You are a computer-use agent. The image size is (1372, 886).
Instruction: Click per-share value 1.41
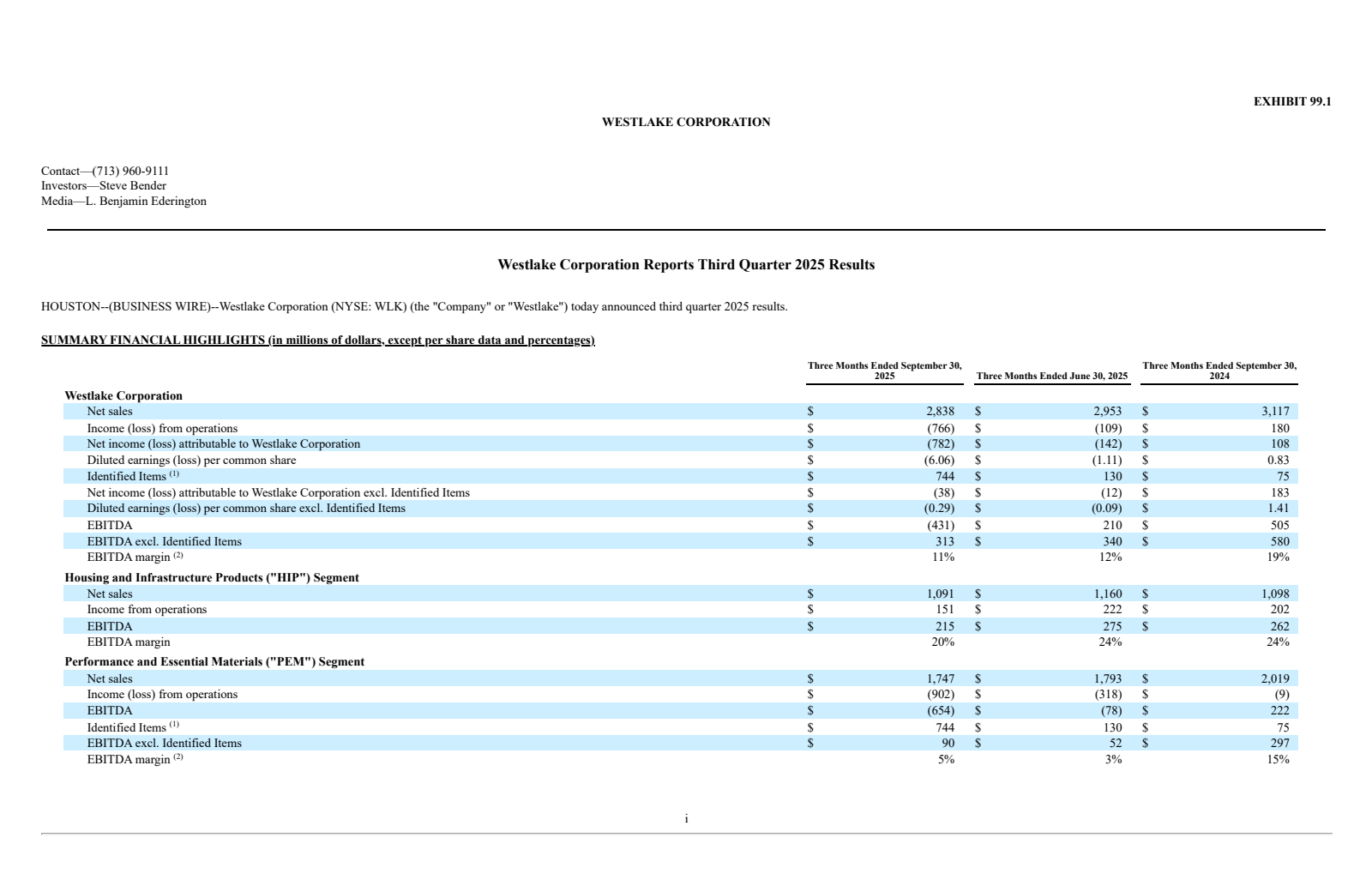coord(1278,508)
